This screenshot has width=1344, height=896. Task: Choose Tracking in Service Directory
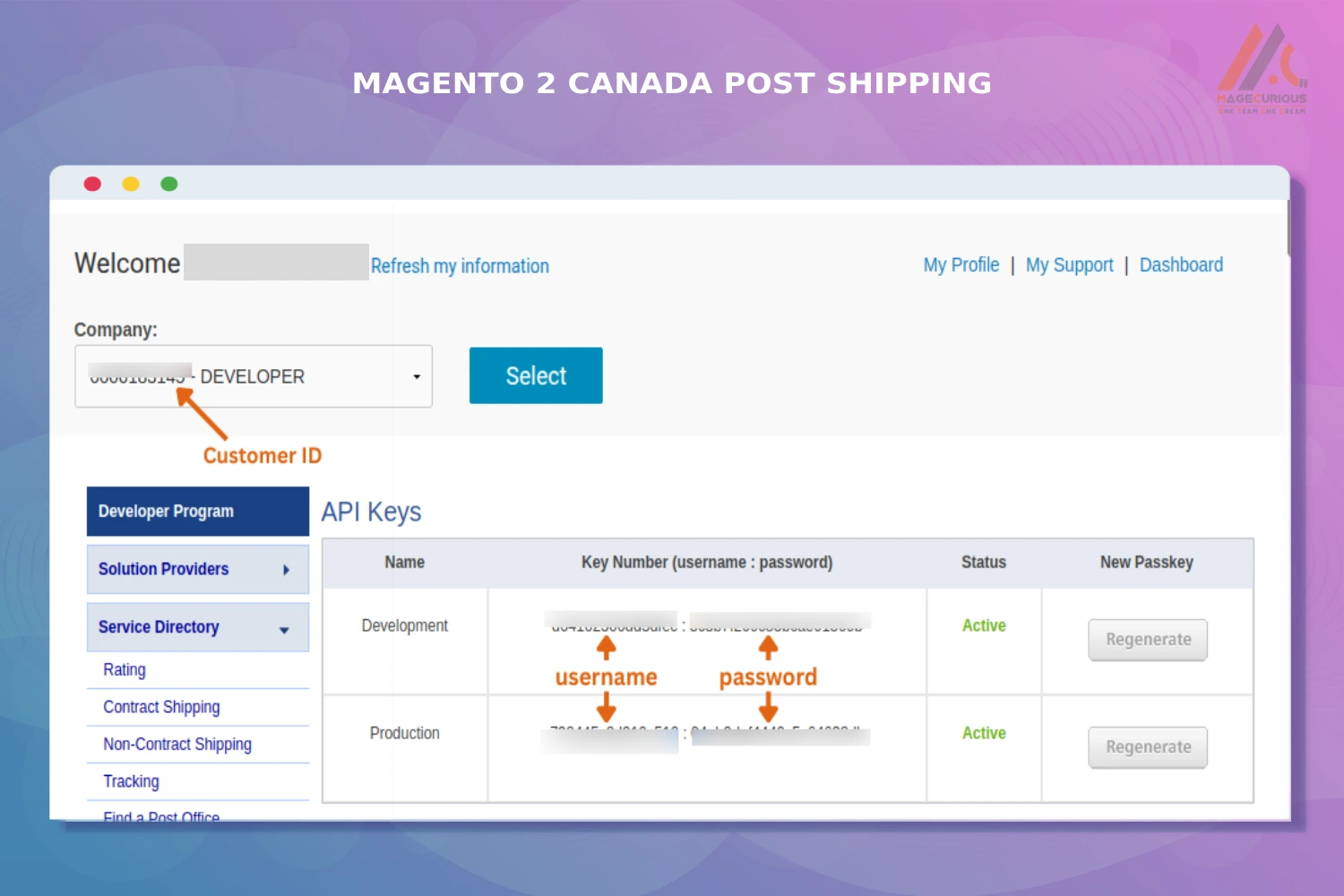(x=131, y=781)
